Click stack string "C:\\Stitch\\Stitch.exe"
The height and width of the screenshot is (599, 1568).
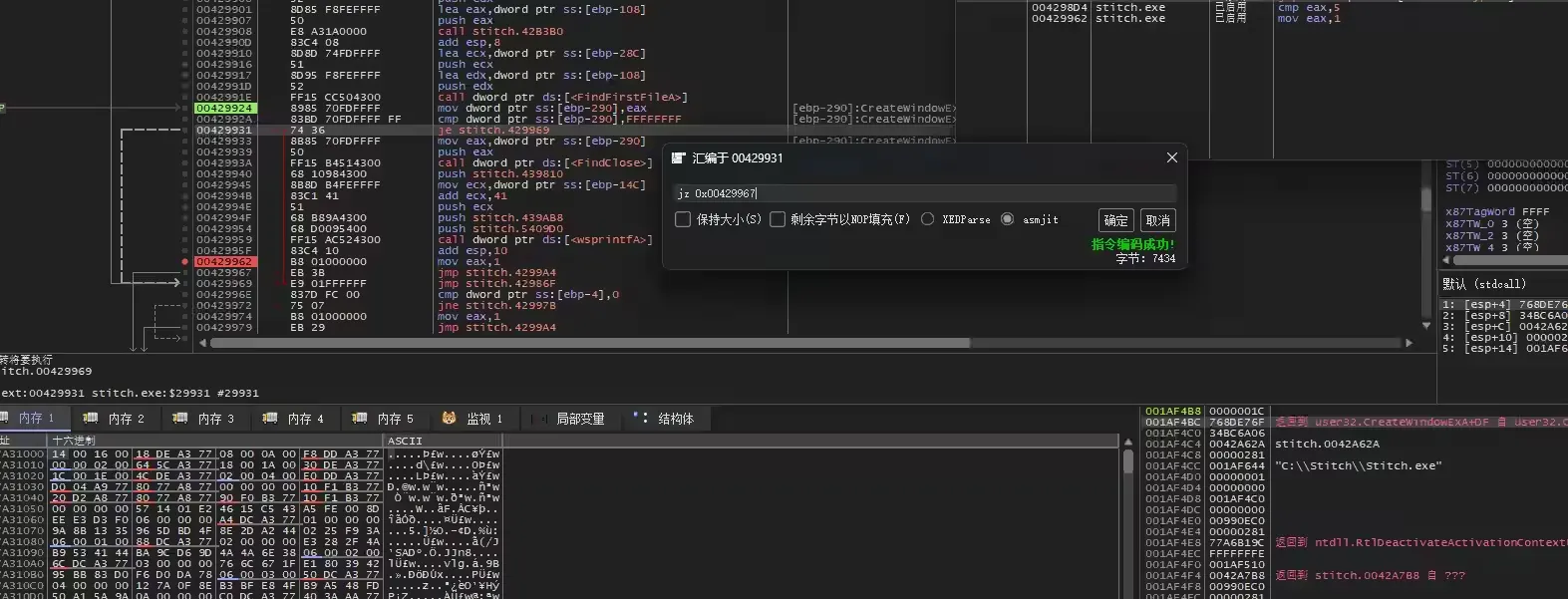coord(1358,466)
